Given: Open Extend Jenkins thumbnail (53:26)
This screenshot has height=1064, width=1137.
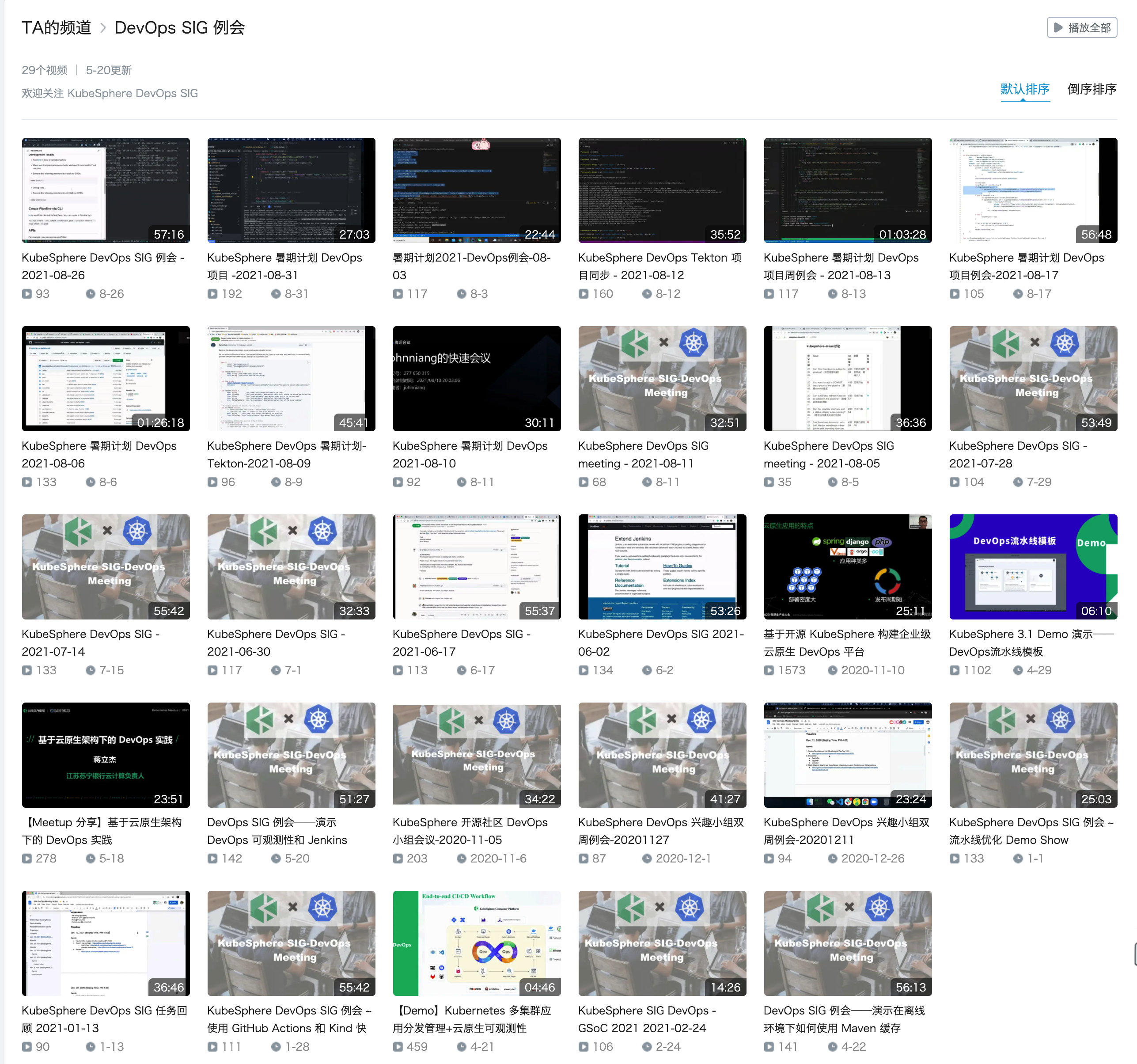Looking at the screenshot, I should tap(662, 566).
